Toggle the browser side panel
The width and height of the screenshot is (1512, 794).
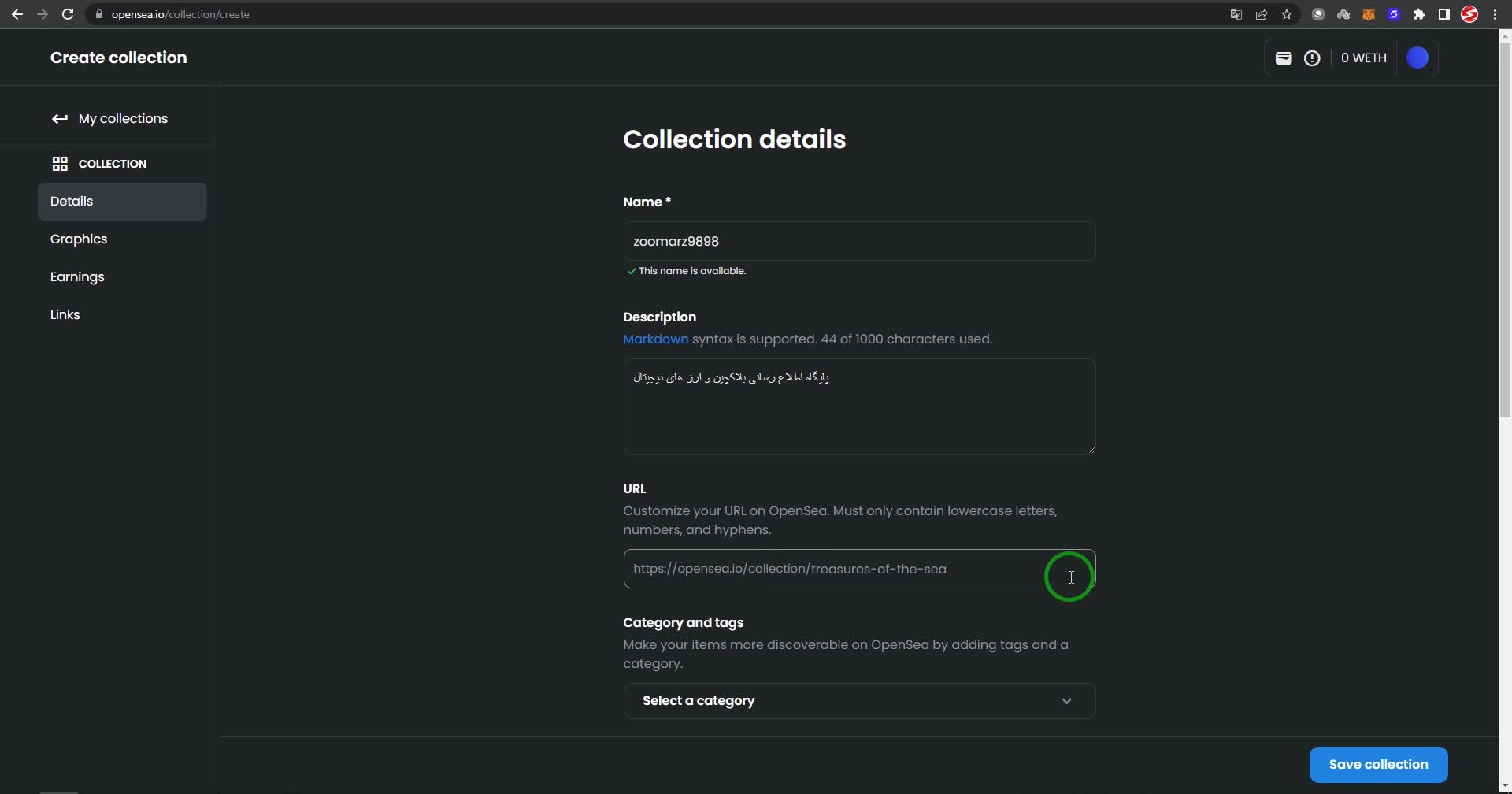tap(1444, 14)
